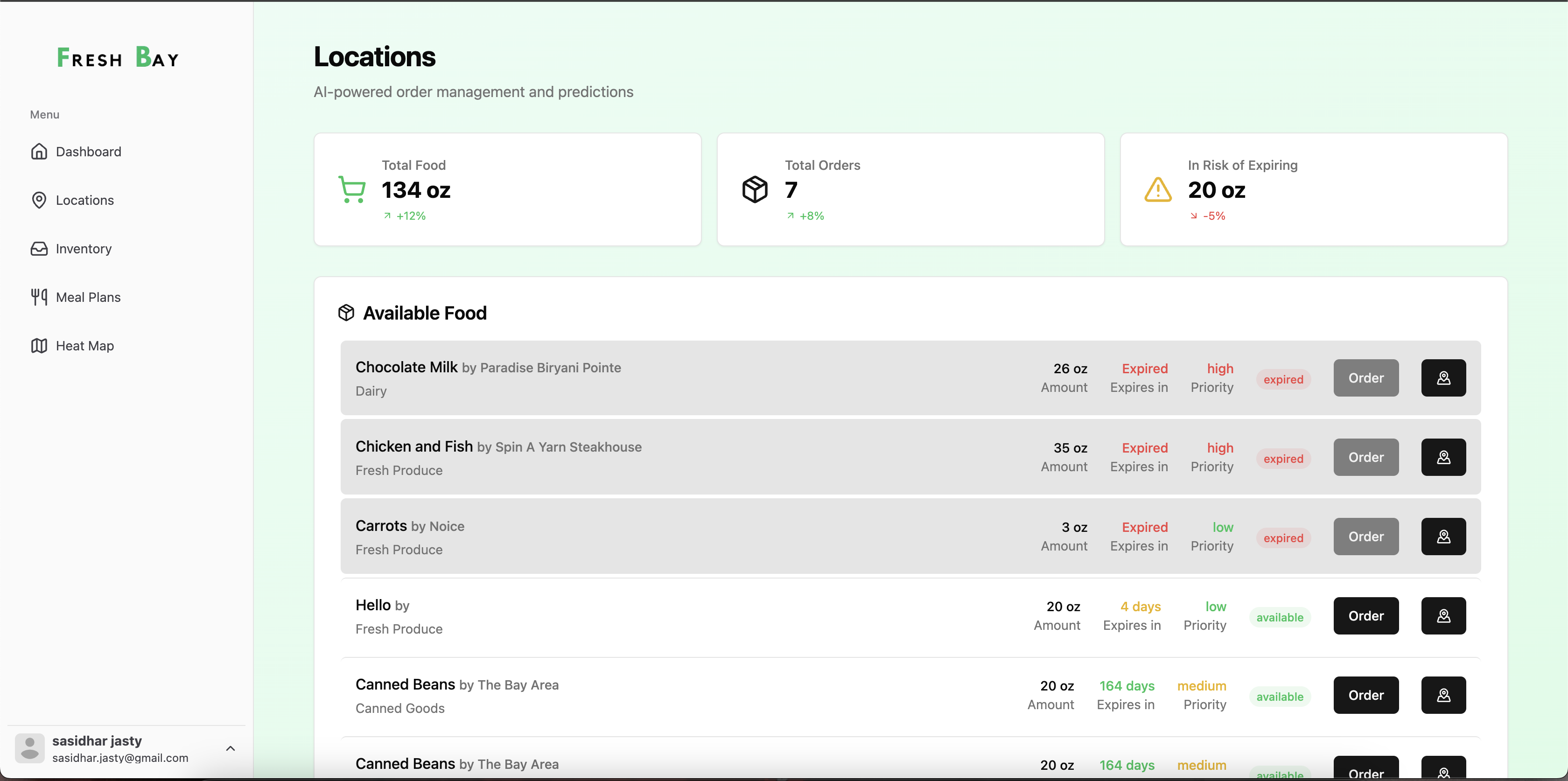This screenshot has height=781, width=1568.
Task: Click the Inventory inbox icon in sidebar
Action: click(x=39, y=248)
